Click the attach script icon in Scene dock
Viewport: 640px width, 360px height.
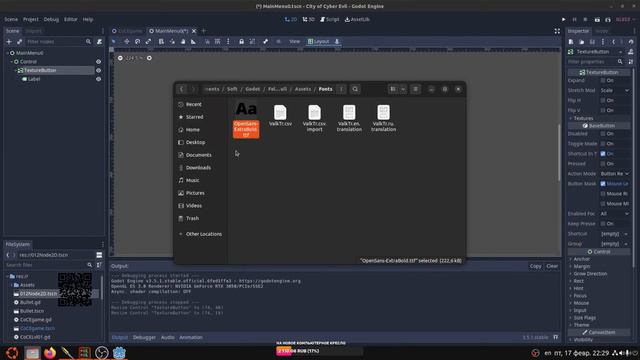pos(99,42)
